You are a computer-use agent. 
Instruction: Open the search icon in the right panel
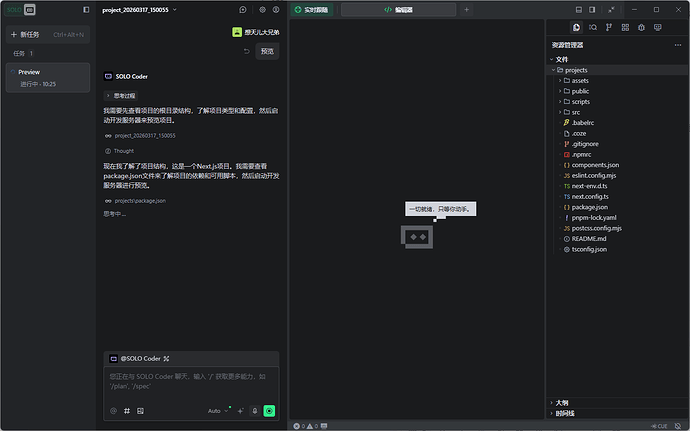(x=593, y=27)
